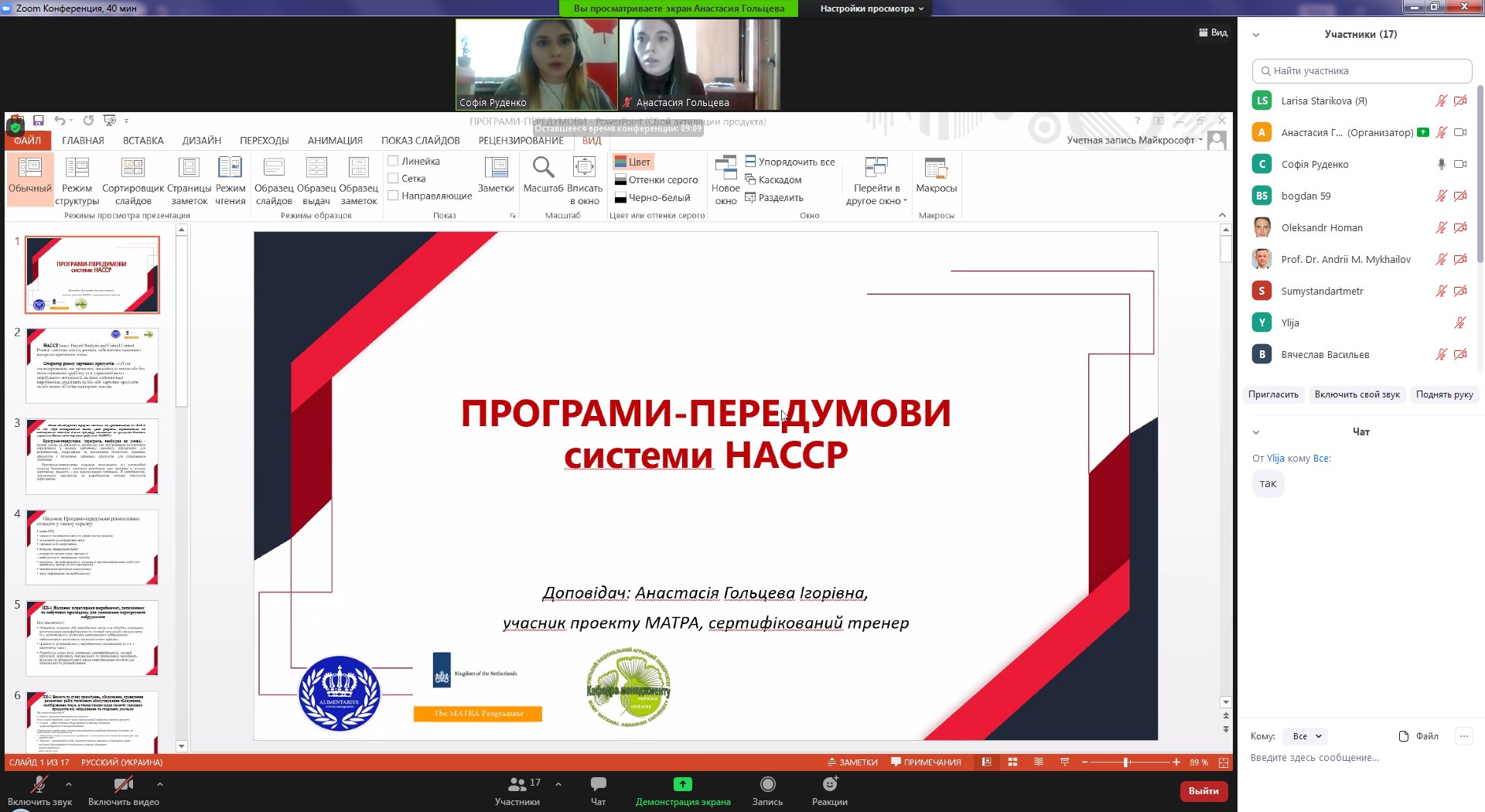Expand Перейти в другое окно dropdown

pos(876,181)
